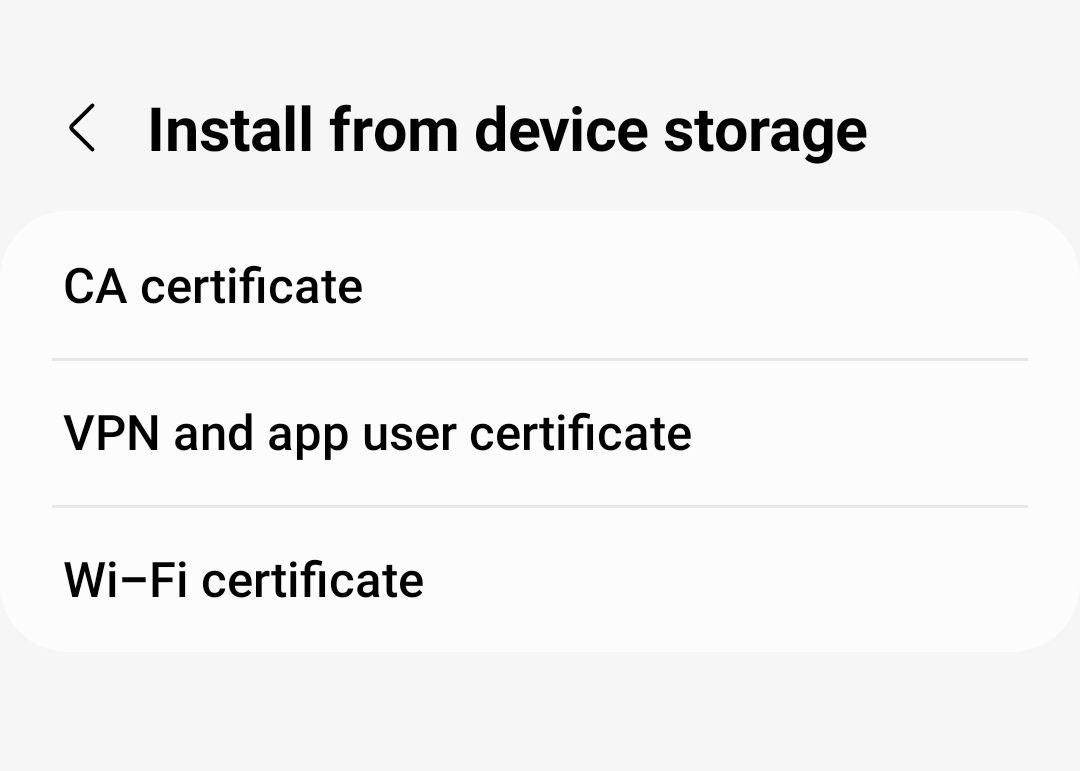
Task: Tap the last row, Wi-Fi certificate
Action: coord(540,580)
